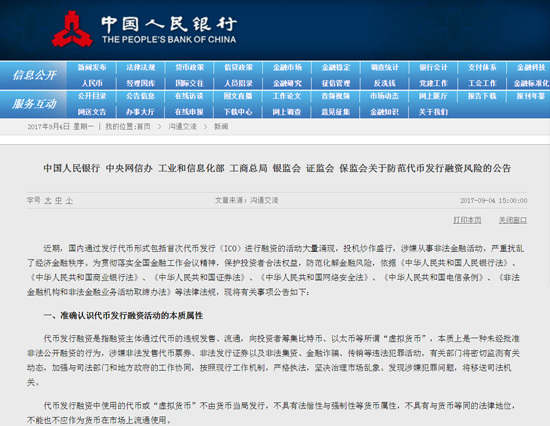Select 网上调查 in the navigation
The image size is (550, 426).
(x=287, y=112)
